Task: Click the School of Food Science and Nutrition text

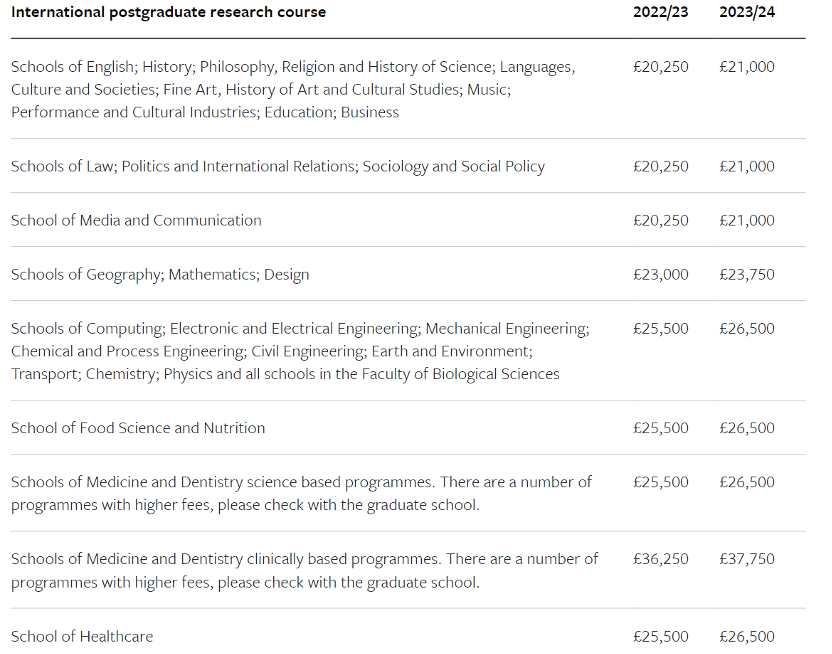Action: (138, 428)
